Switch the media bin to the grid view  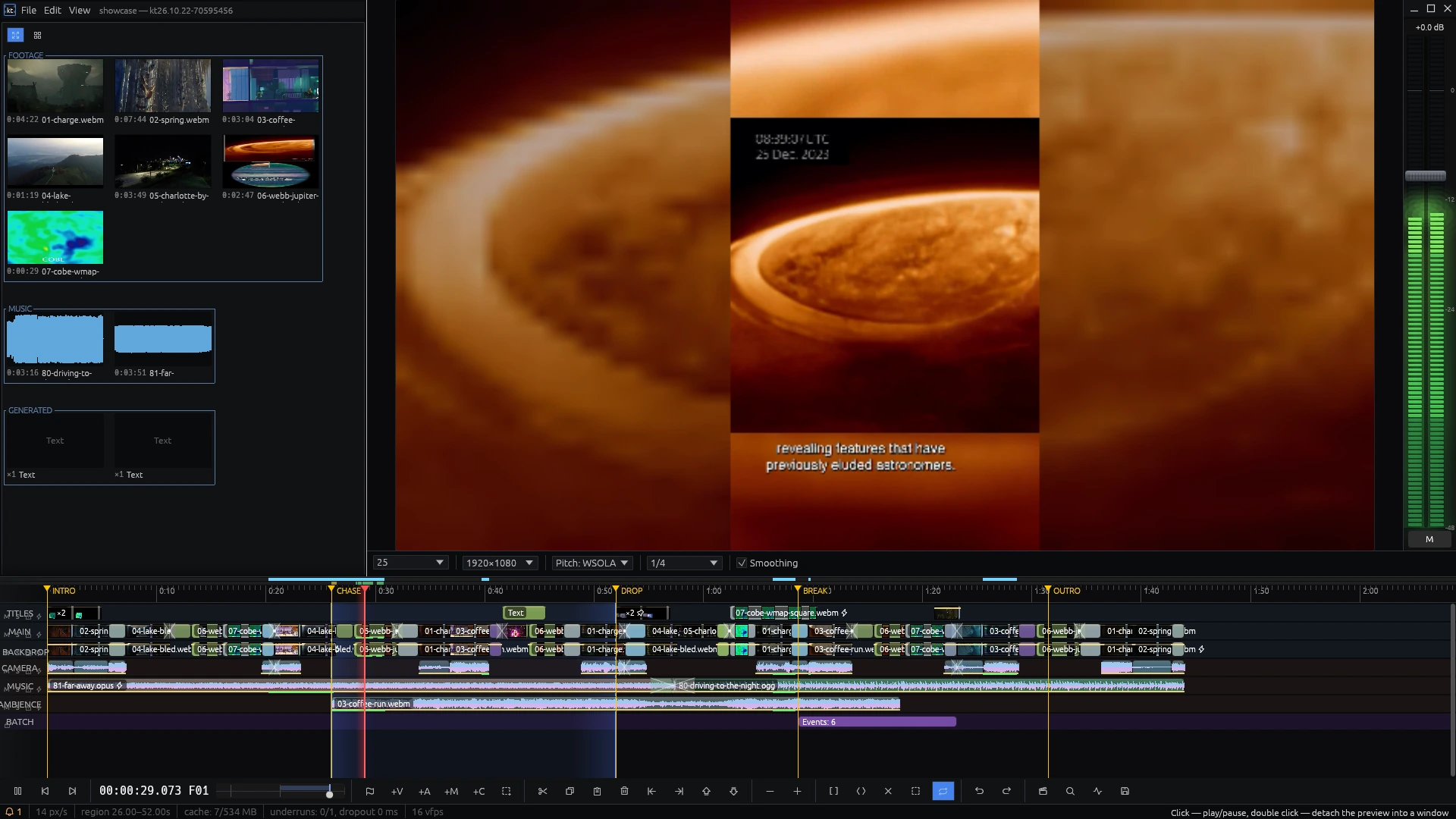(x=37, y=35)
